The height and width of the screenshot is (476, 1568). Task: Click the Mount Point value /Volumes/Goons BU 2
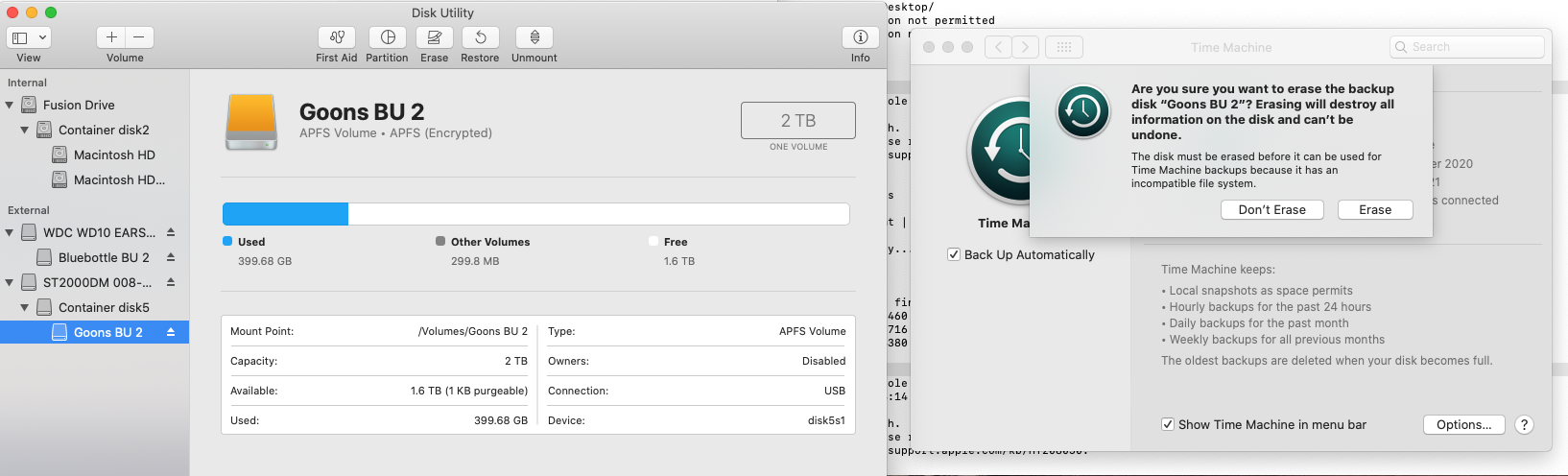pyautogui.click(x=473, y=331)
